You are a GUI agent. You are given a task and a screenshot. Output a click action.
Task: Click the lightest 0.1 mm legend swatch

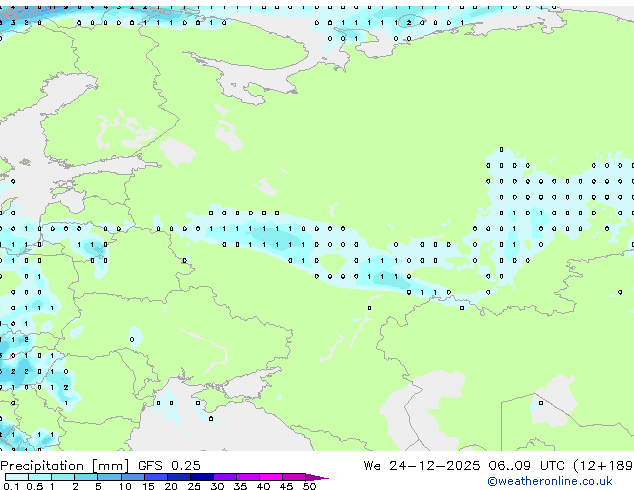coord(17,477)
